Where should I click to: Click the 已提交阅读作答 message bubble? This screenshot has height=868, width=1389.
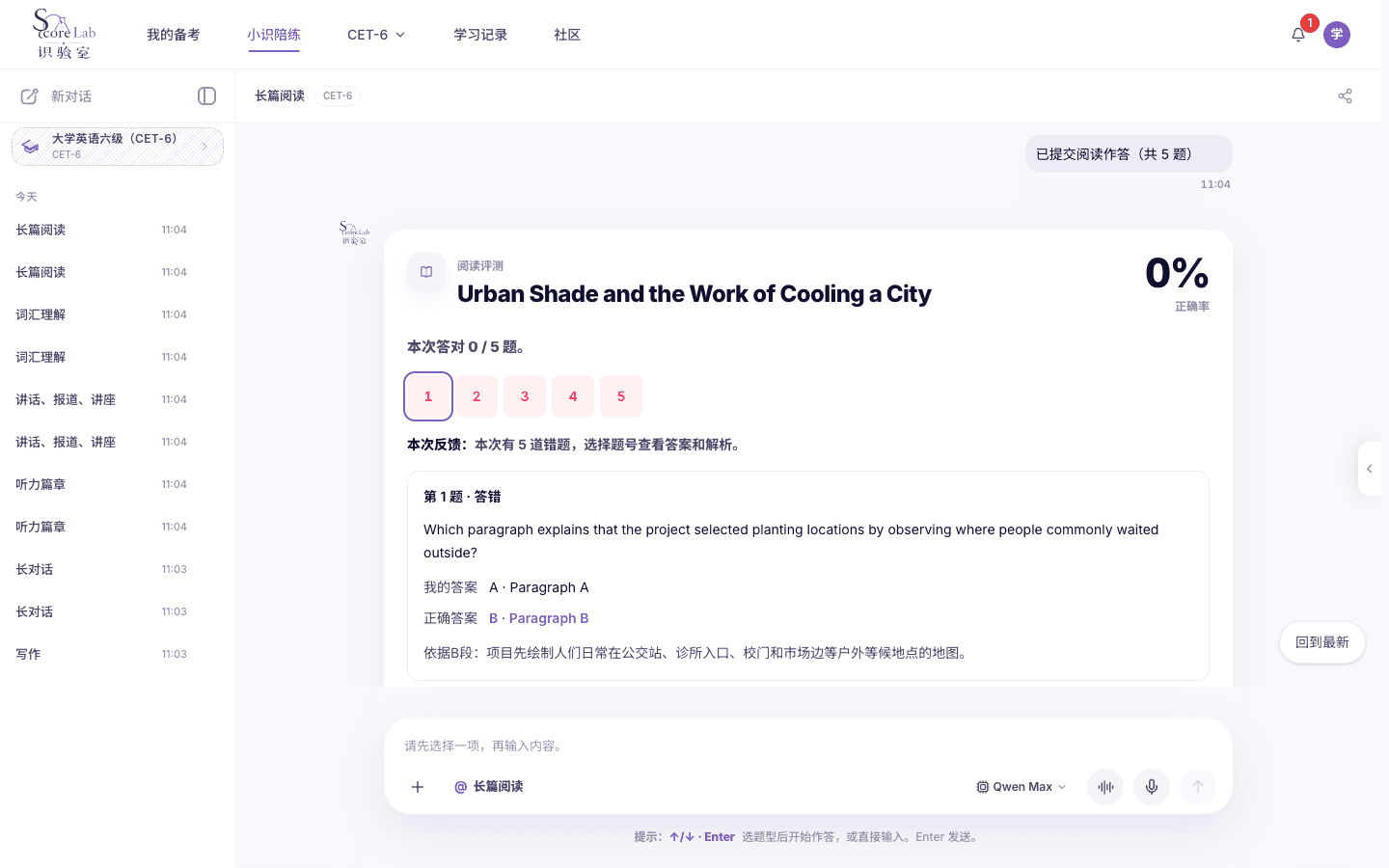pyautogui.click(x=1129, y=154)
